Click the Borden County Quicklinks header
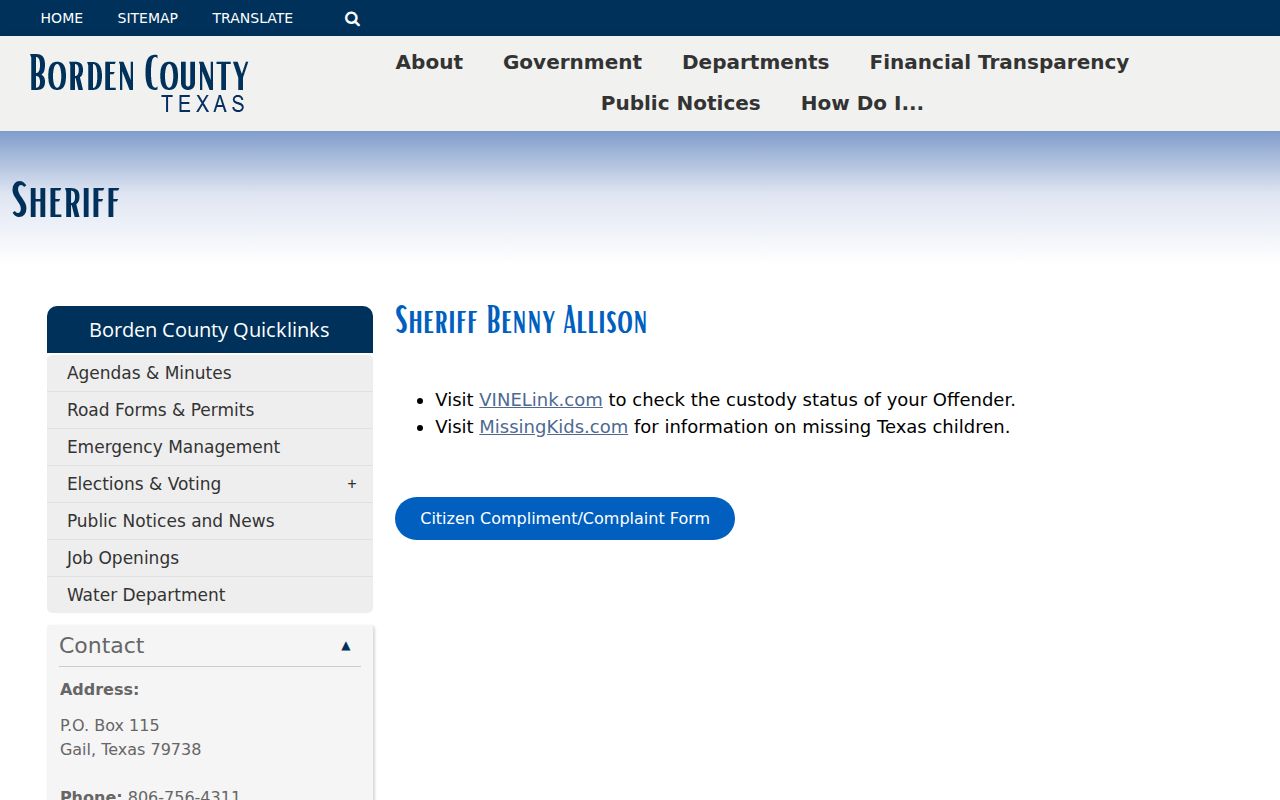This screenshot has width=1280, height=800. [210, 330]
